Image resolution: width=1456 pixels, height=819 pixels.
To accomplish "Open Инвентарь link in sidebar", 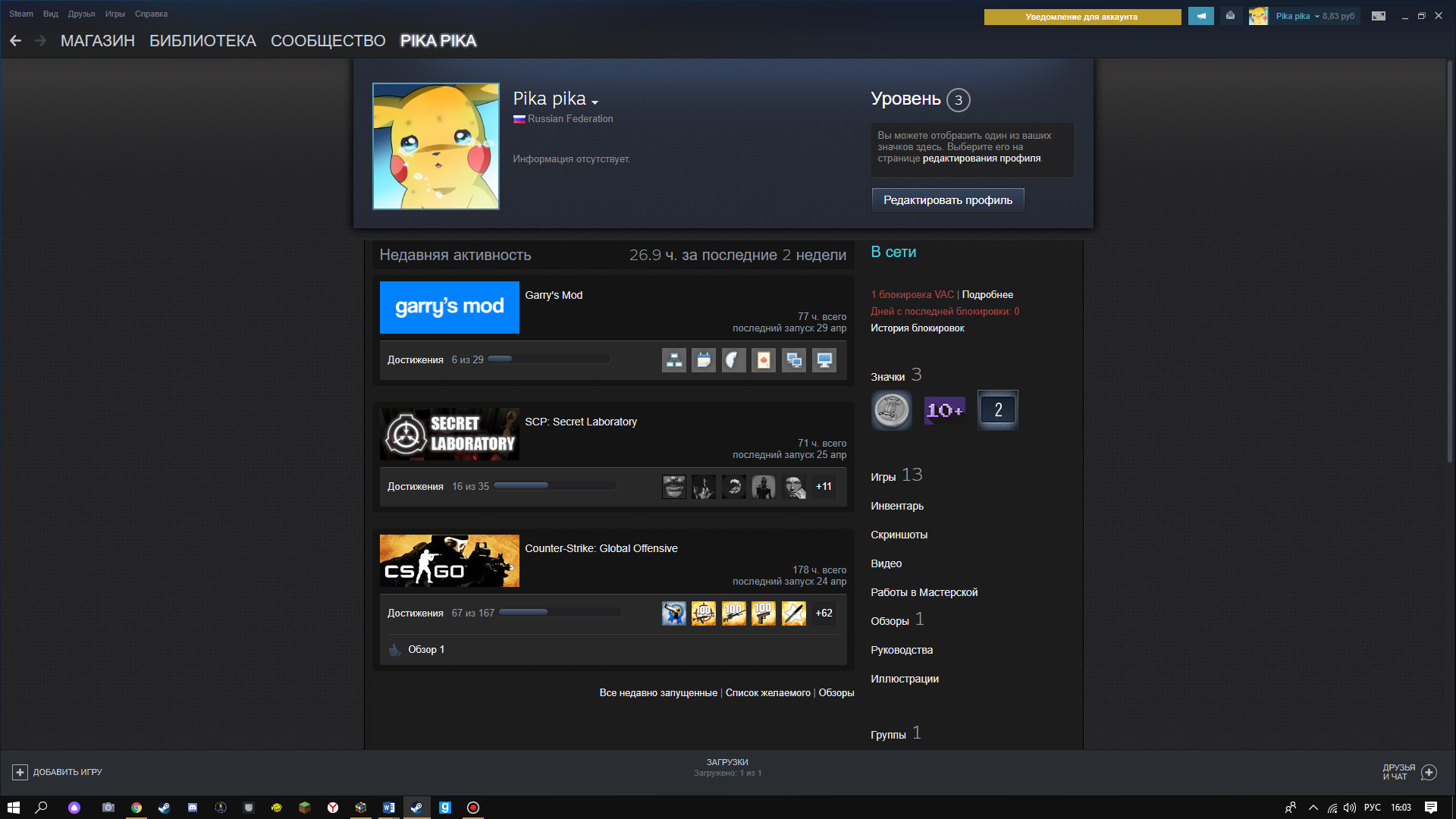I will (897, 506).
